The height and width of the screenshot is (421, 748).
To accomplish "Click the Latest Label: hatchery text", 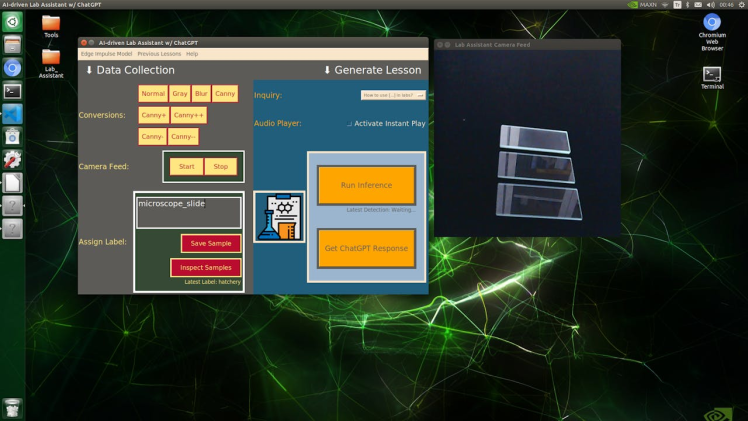I will point(212,282).
